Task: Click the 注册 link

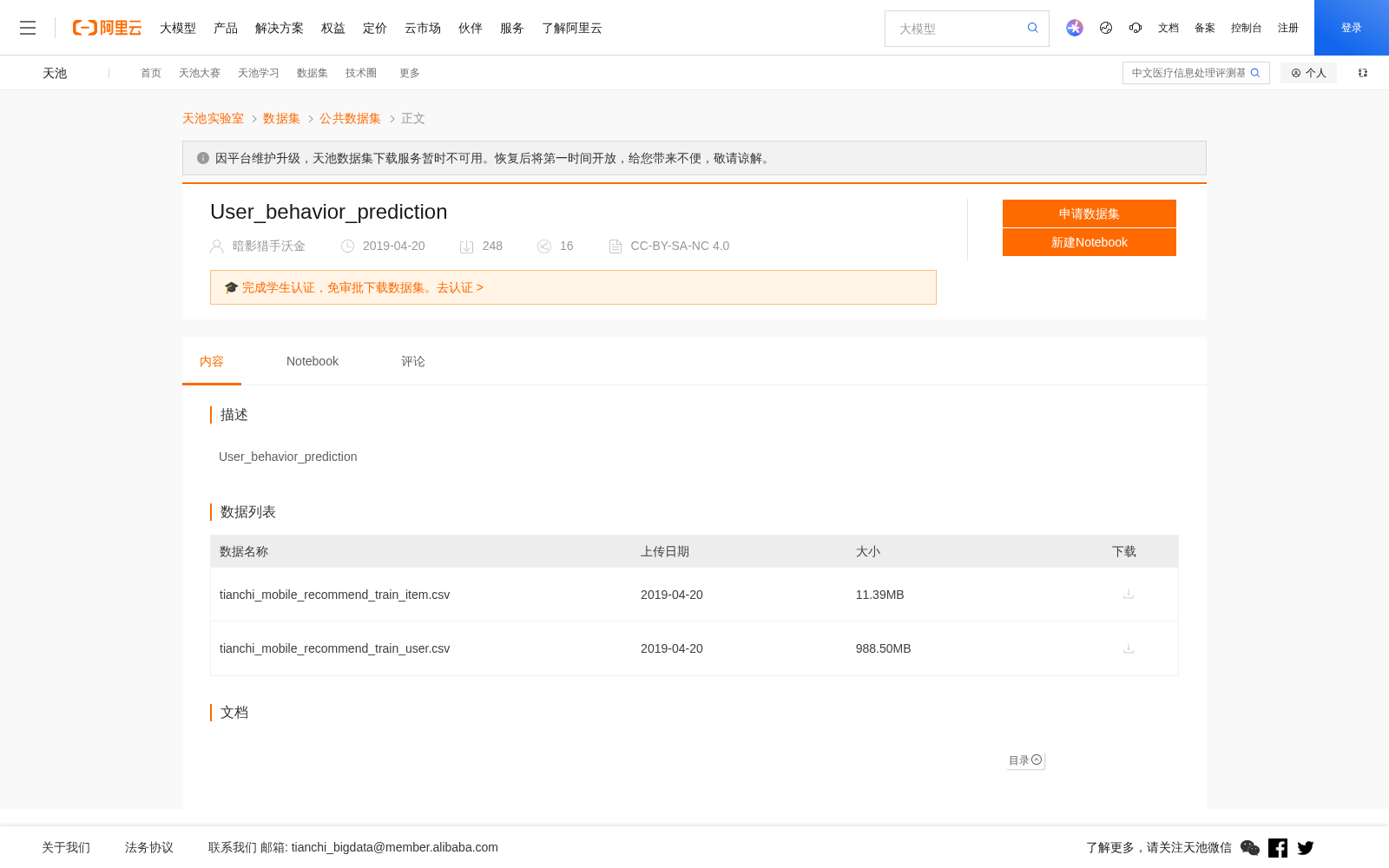Action: (1288, 28)
